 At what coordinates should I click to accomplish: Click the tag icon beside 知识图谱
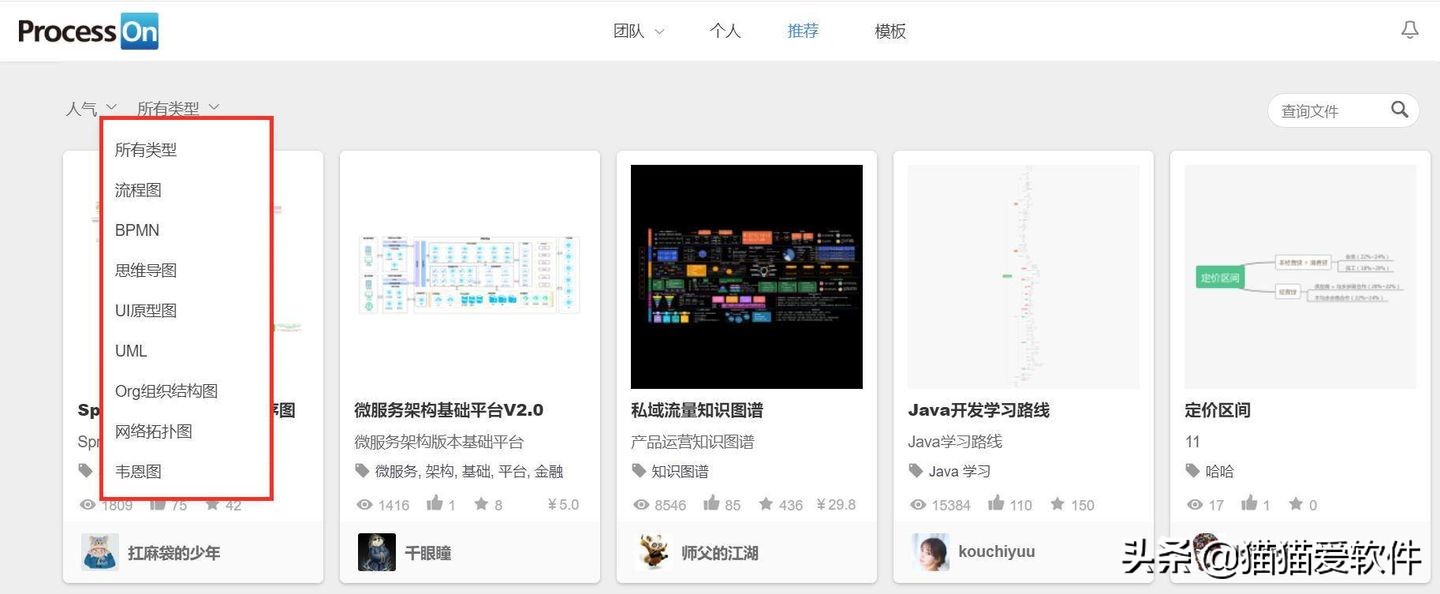[639, 471]
